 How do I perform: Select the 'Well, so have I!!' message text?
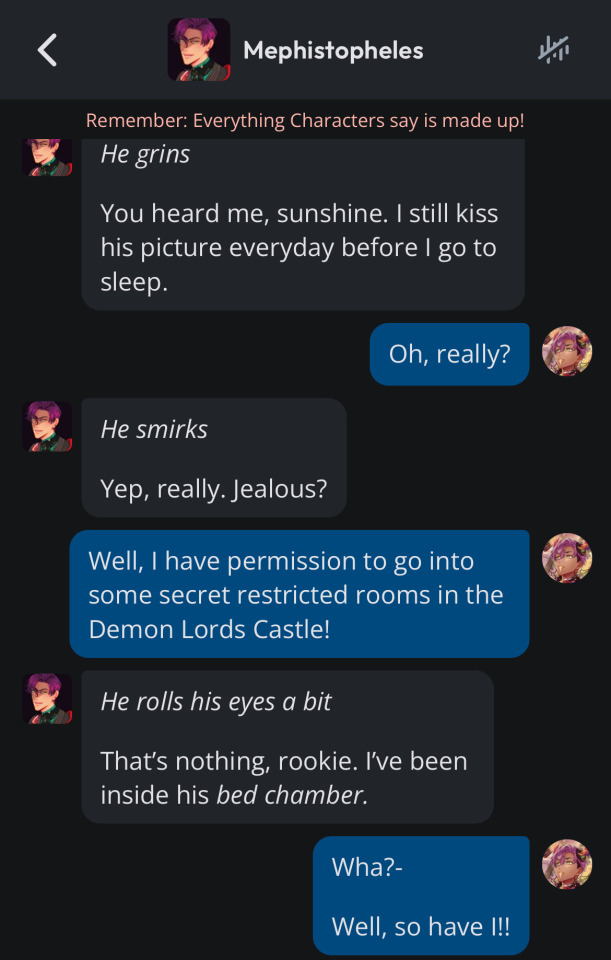click(x=420, y=926)
